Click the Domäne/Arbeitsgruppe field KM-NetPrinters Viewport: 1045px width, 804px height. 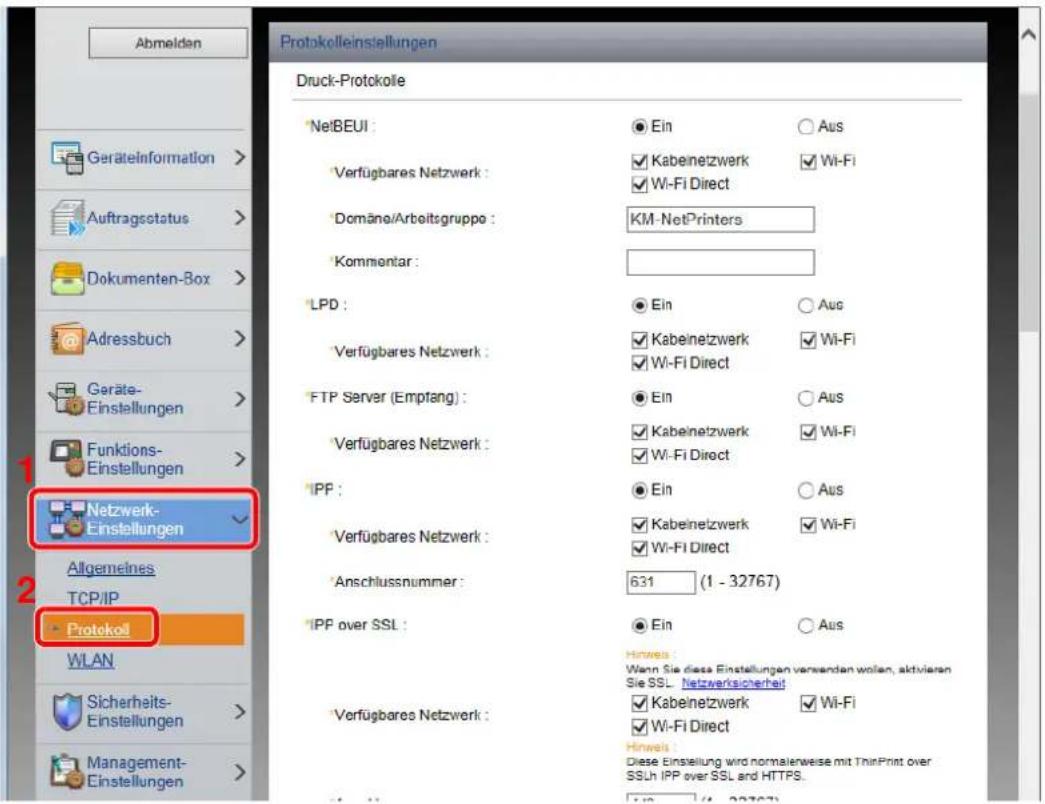pos(720,219)
